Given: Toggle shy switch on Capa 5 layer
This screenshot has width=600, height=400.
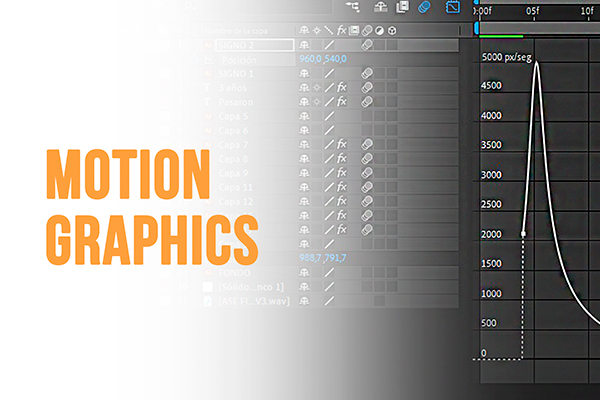Looking at the screenshot, I should click(x=304, y=116).
